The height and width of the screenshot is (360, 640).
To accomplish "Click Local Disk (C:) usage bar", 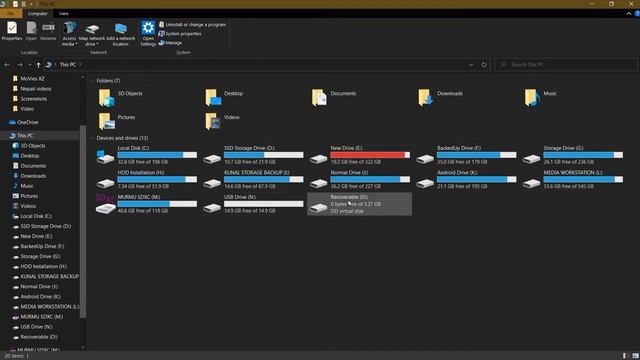I will [x=157, y=155].
